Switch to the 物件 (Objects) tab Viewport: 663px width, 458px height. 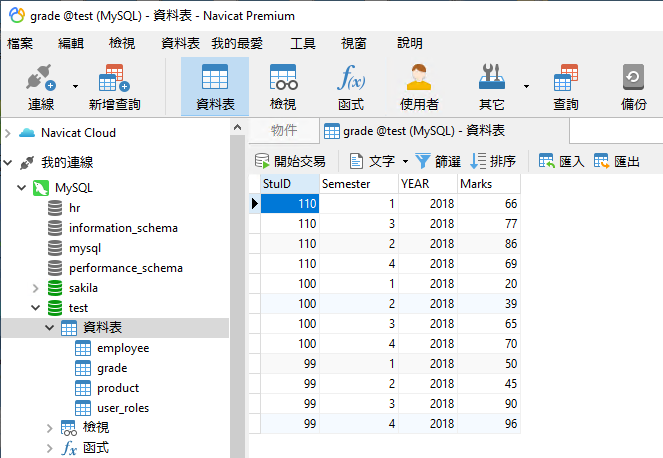pos(284,131)
